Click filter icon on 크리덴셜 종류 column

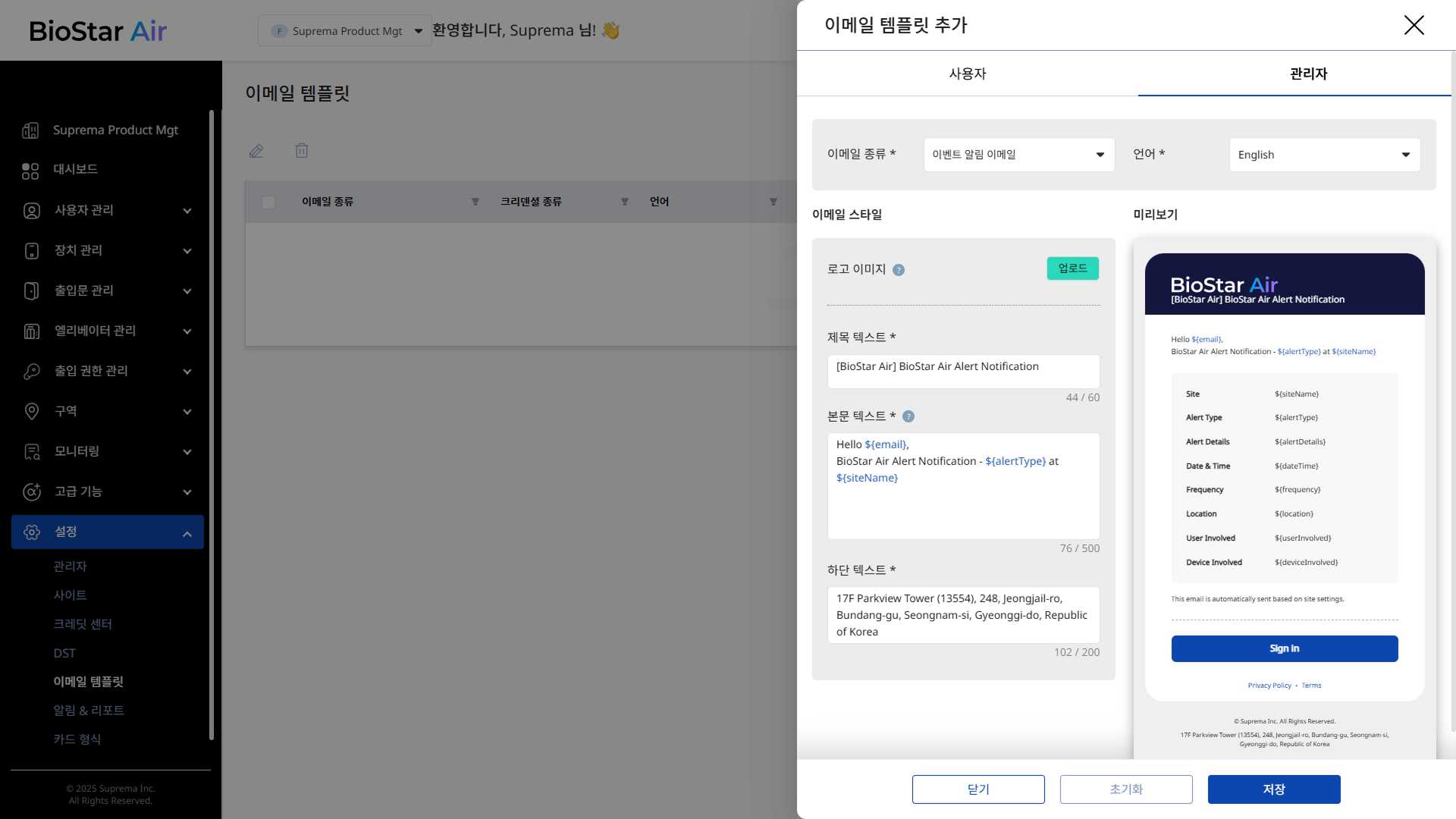(625, 202)
